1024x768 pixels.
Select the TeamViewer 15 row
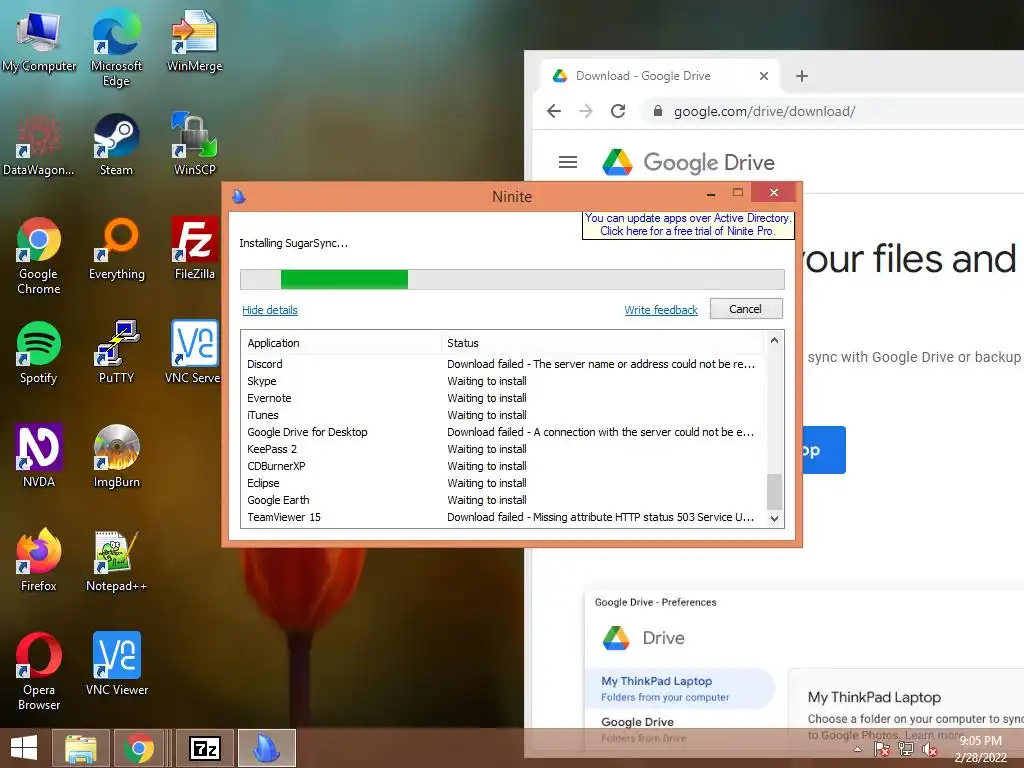pos(503,517)
